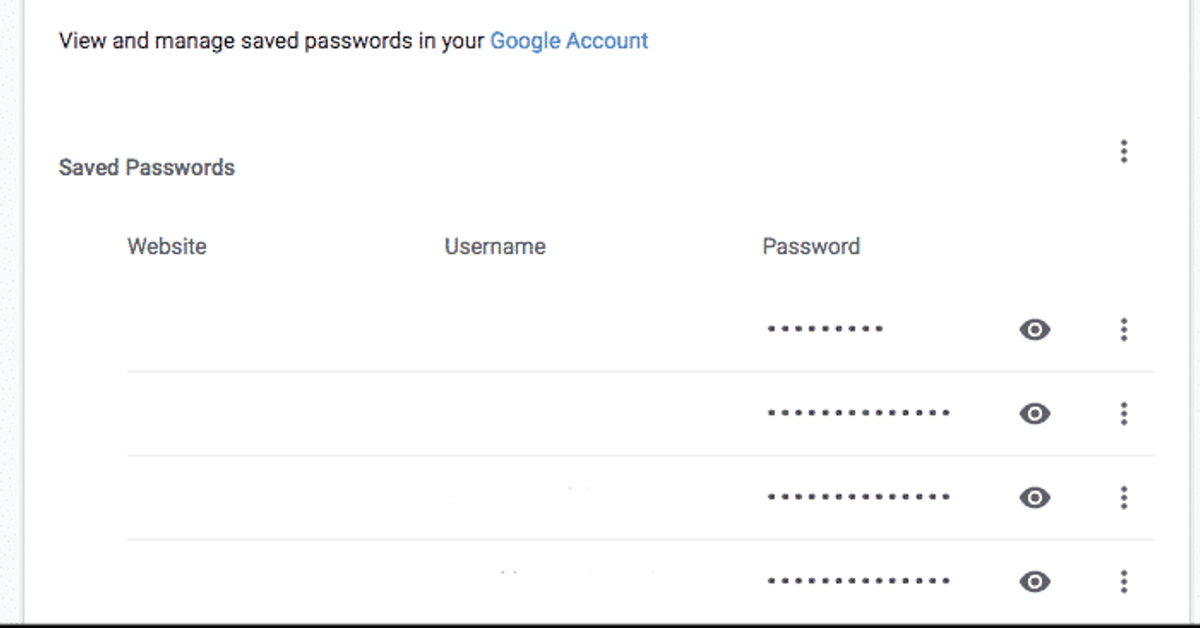This screenshot has width=1200, height=628.
Task: Open the overflow menu for the first password
Action: [1124, 330]
